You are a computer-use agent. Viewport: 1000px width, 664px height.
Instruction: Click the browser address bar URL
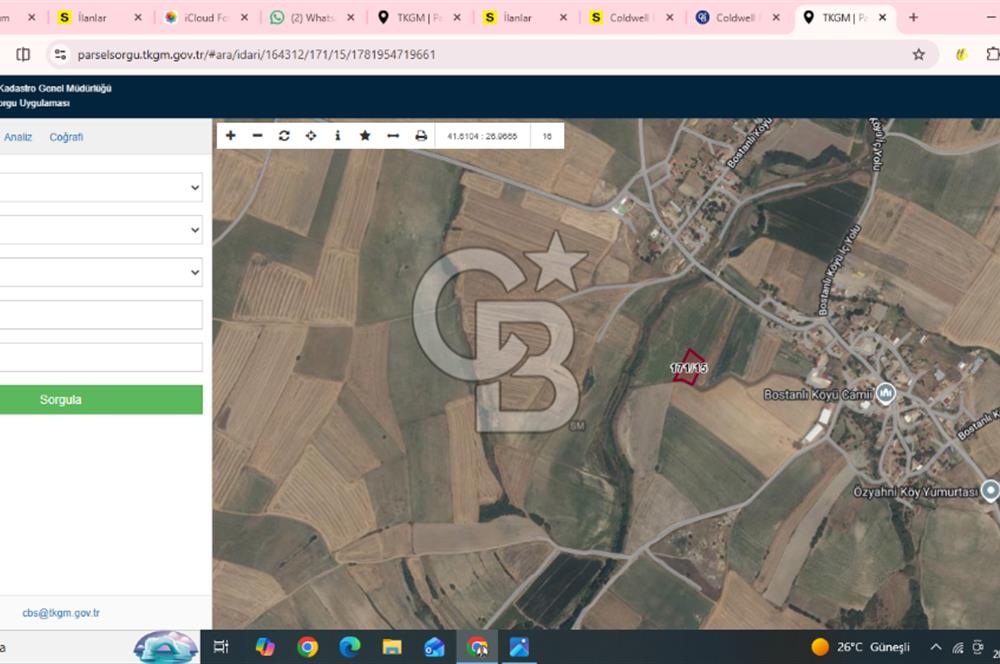(256, 55)
